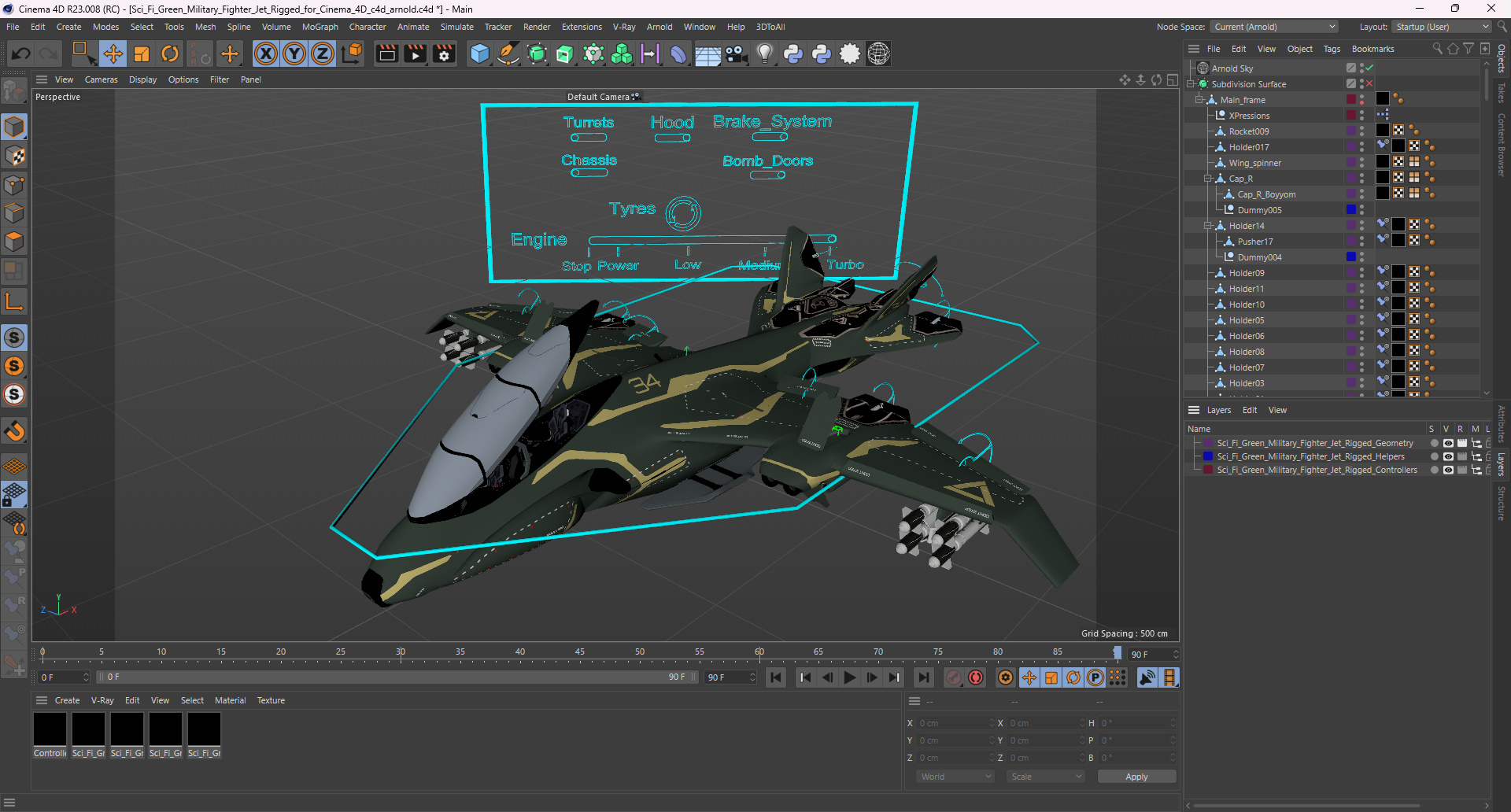Toggle Y axis lock

pos(294,54)
